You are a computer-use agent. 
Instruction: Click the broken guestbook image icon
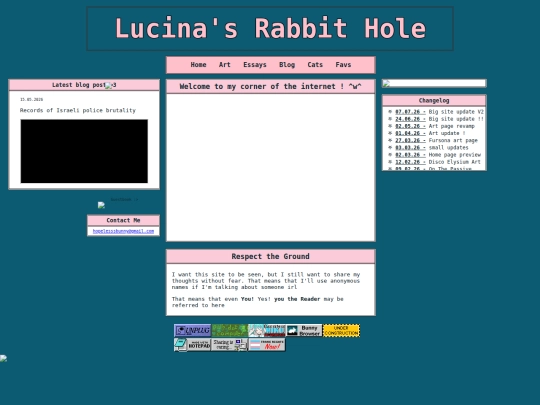(101, 205)
